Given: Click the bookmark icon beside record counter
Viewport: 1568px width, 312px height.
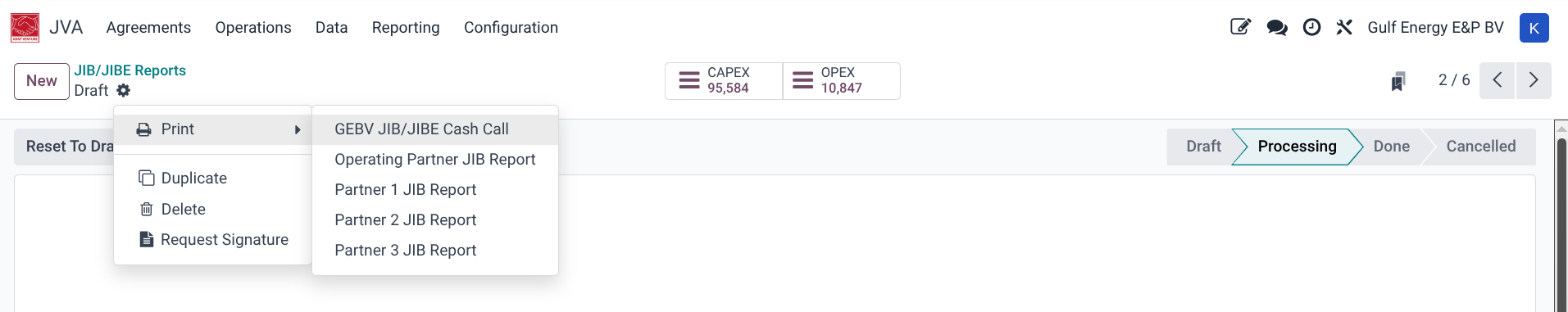Looking at the screenshot, I should (x=1398, y=81).
